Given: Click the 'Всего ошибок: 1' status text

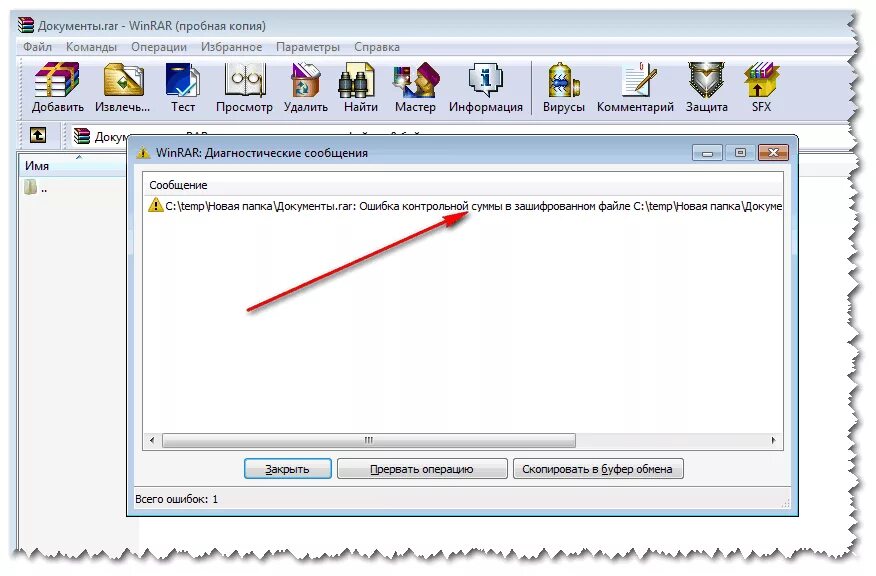Looking at the screenshot, I should click(177, 499).
